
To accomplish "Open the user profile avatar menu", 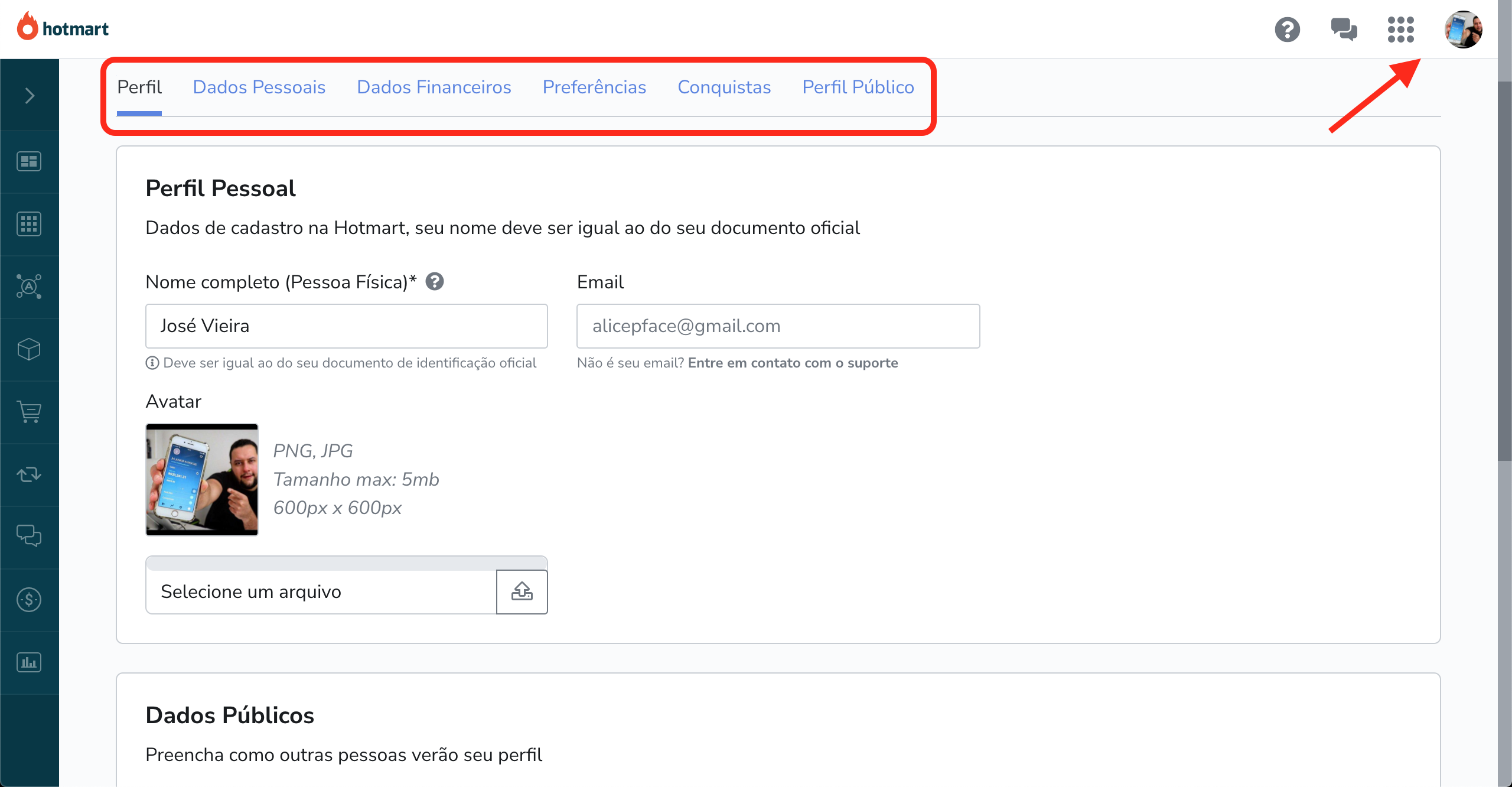I will tap(1463, 29).
